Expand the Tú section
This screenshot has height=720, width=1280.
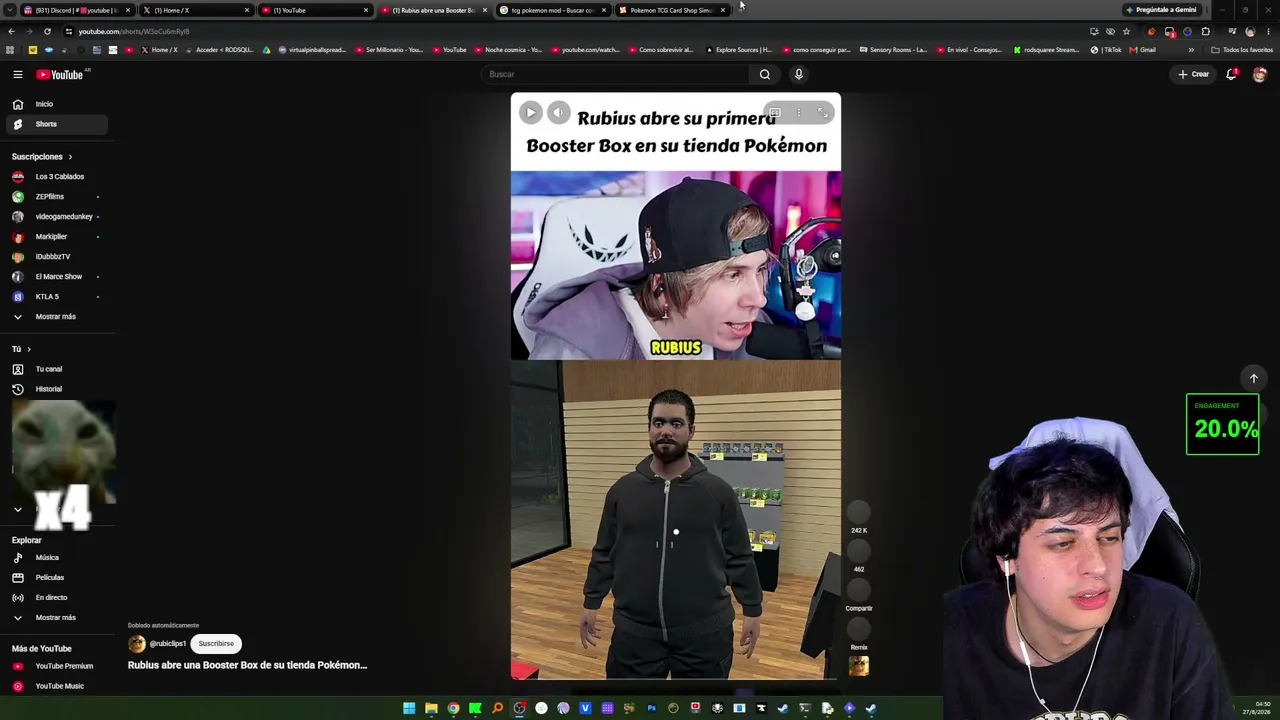click(21, 349)
